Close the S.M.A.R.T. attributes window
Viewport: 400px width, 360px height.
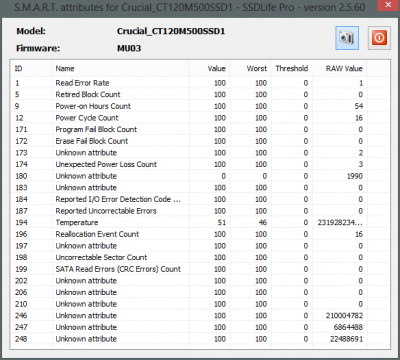tap(388, 5)
